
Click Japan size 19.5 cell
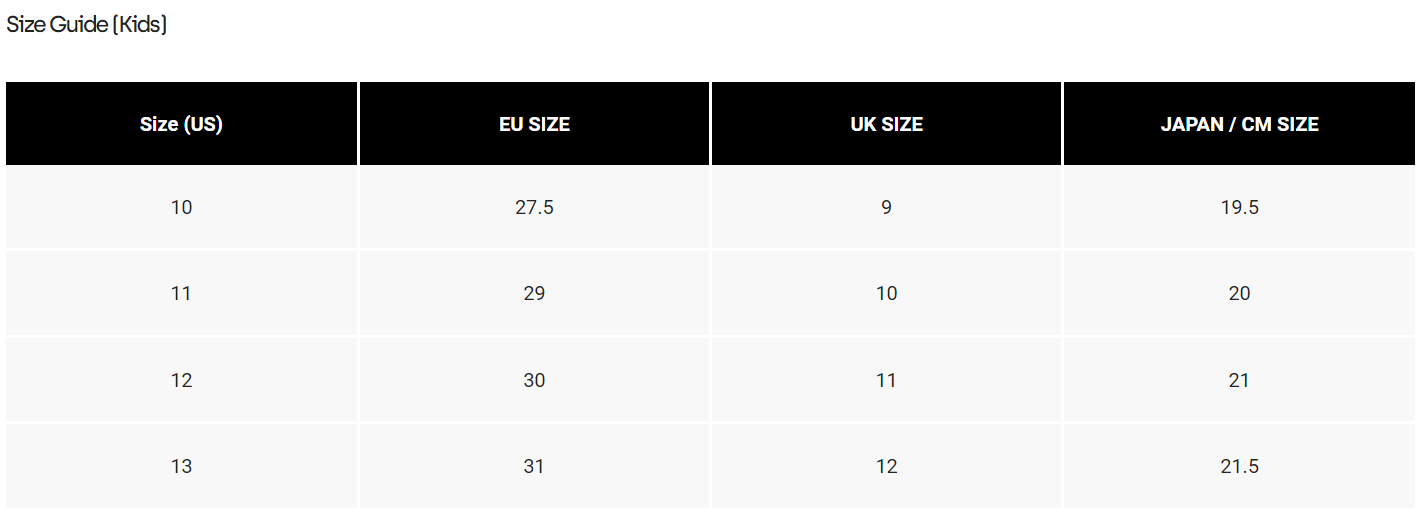[1239, 208]
